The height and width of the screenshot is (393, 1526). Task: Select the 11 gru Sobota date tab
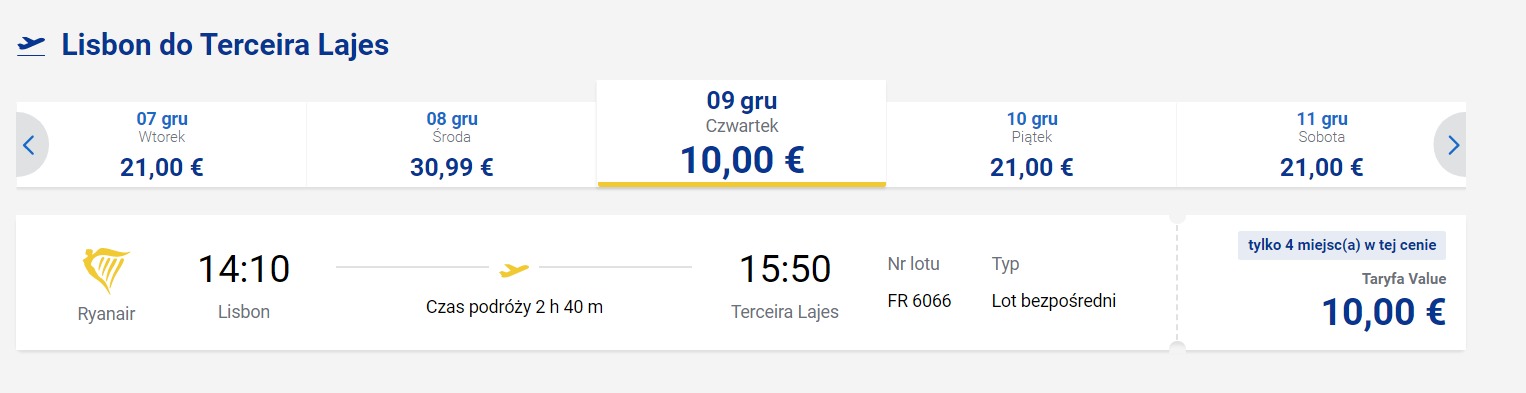1321,144
